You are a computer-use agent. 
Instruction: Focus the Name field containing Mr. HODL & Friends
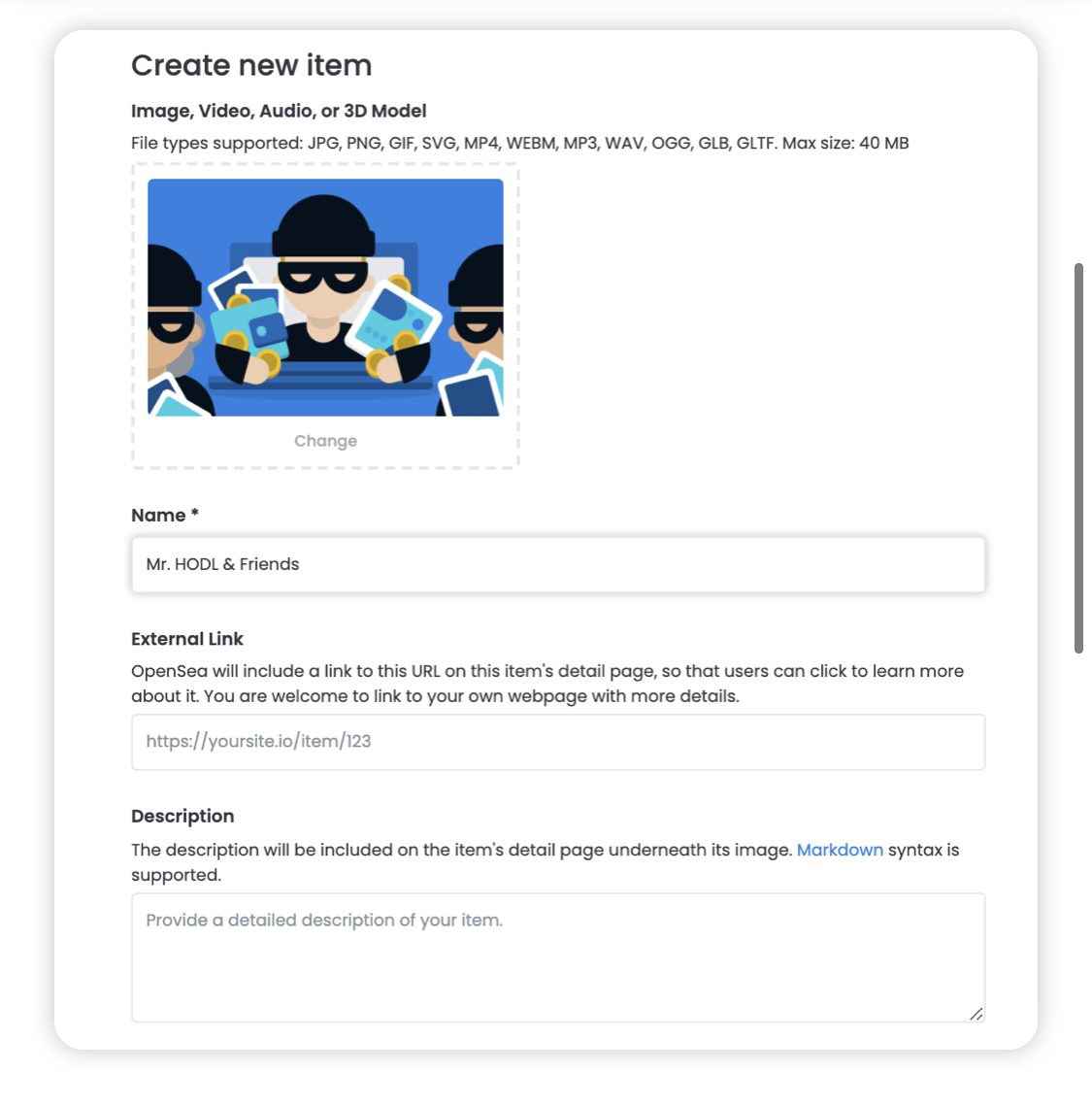point(557,564)
